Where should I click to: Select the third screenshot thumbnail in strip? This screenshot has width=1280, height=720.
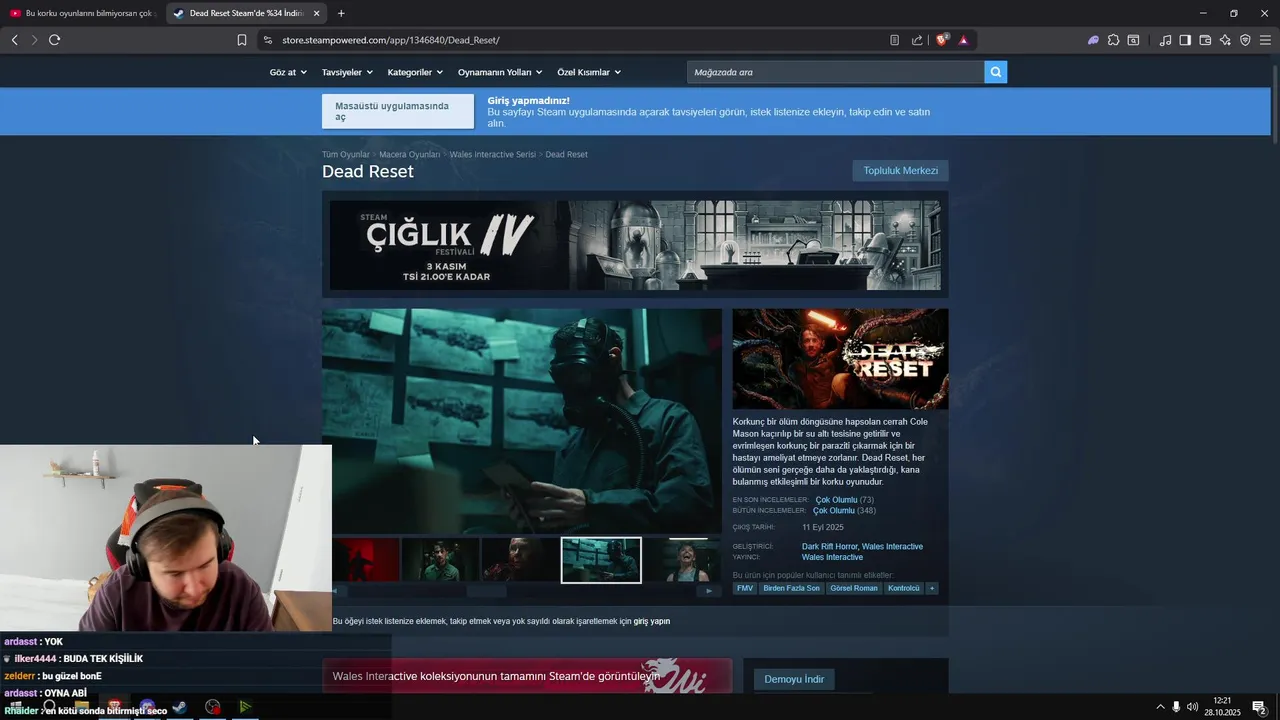coord(520,560)
